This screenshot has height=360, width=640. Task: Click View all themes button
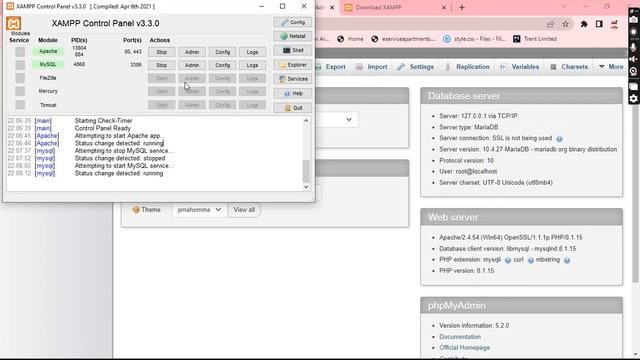point(244,210)
